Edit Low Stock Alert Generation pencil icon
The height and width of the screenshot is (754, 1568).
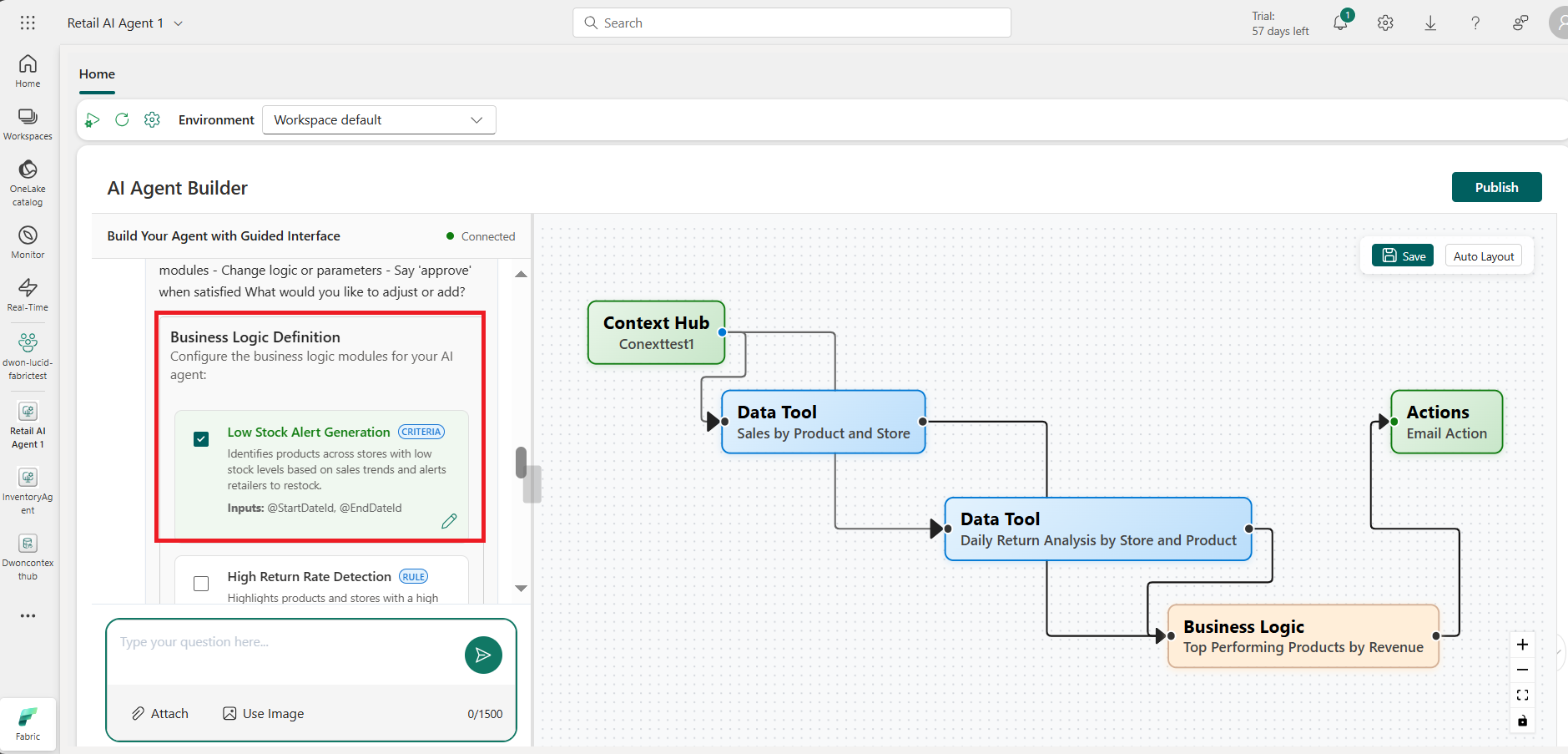point(449,521)
